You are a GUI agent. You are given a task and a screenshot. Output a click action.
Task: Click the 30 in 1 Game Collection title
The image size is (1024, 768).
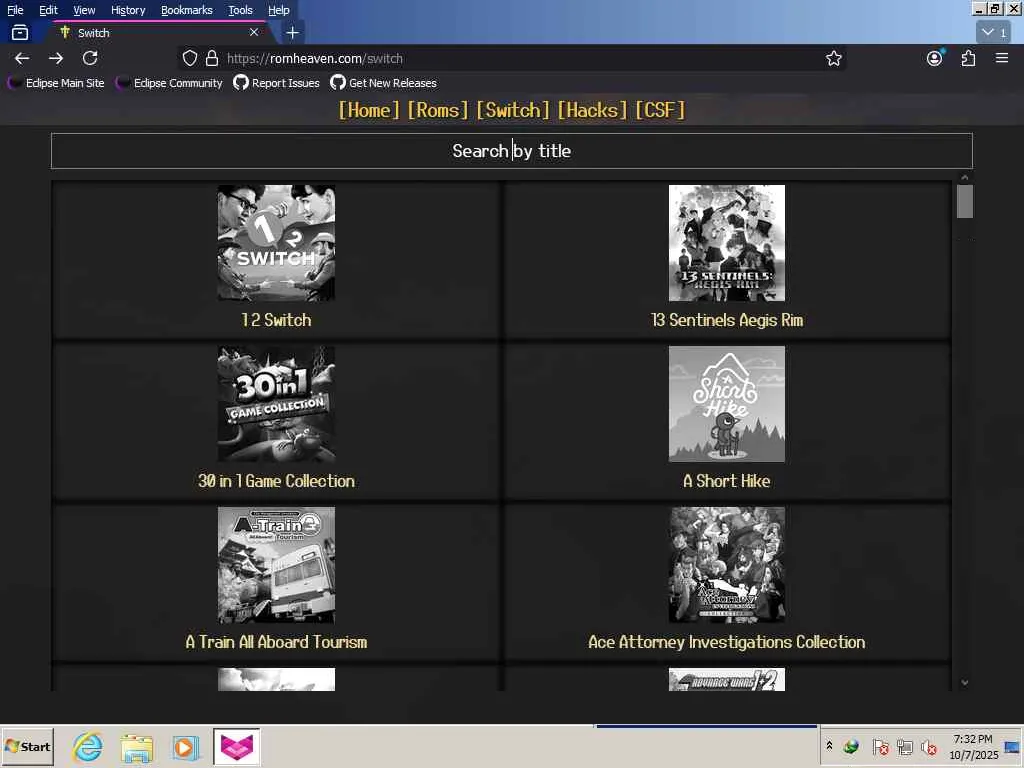[276, 481]
